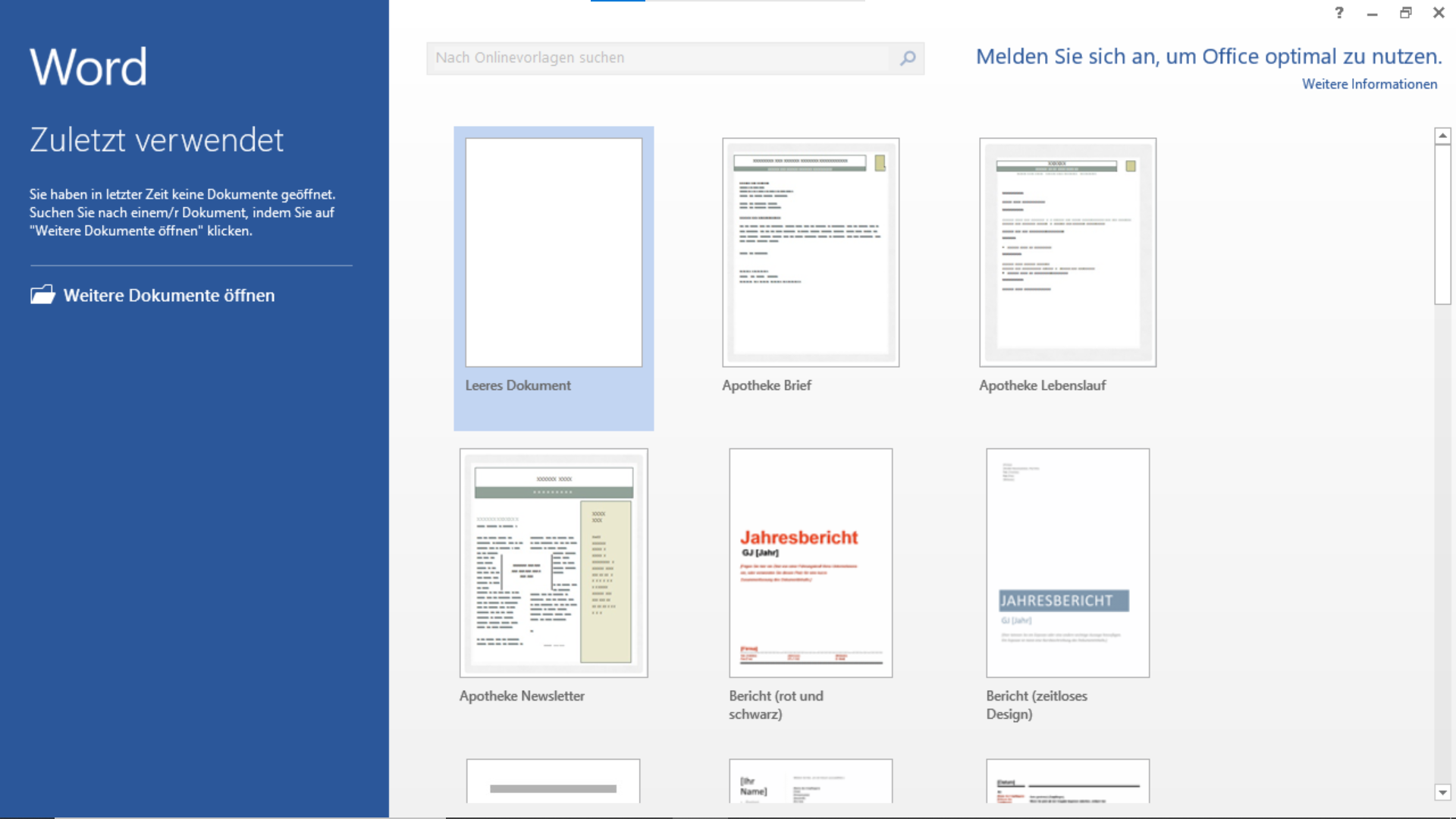Image resolution: width=1456 pixels, height=819 pixels.
Task: Click the Bericht (zeitloses Design) label
Action: (x=1037, y=705)
